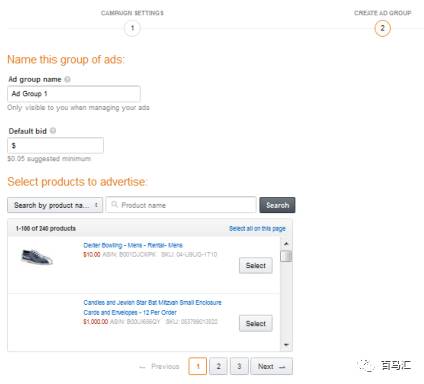Click the Ad group name help icon
The image size is (424, 384).
pos(67,79)
